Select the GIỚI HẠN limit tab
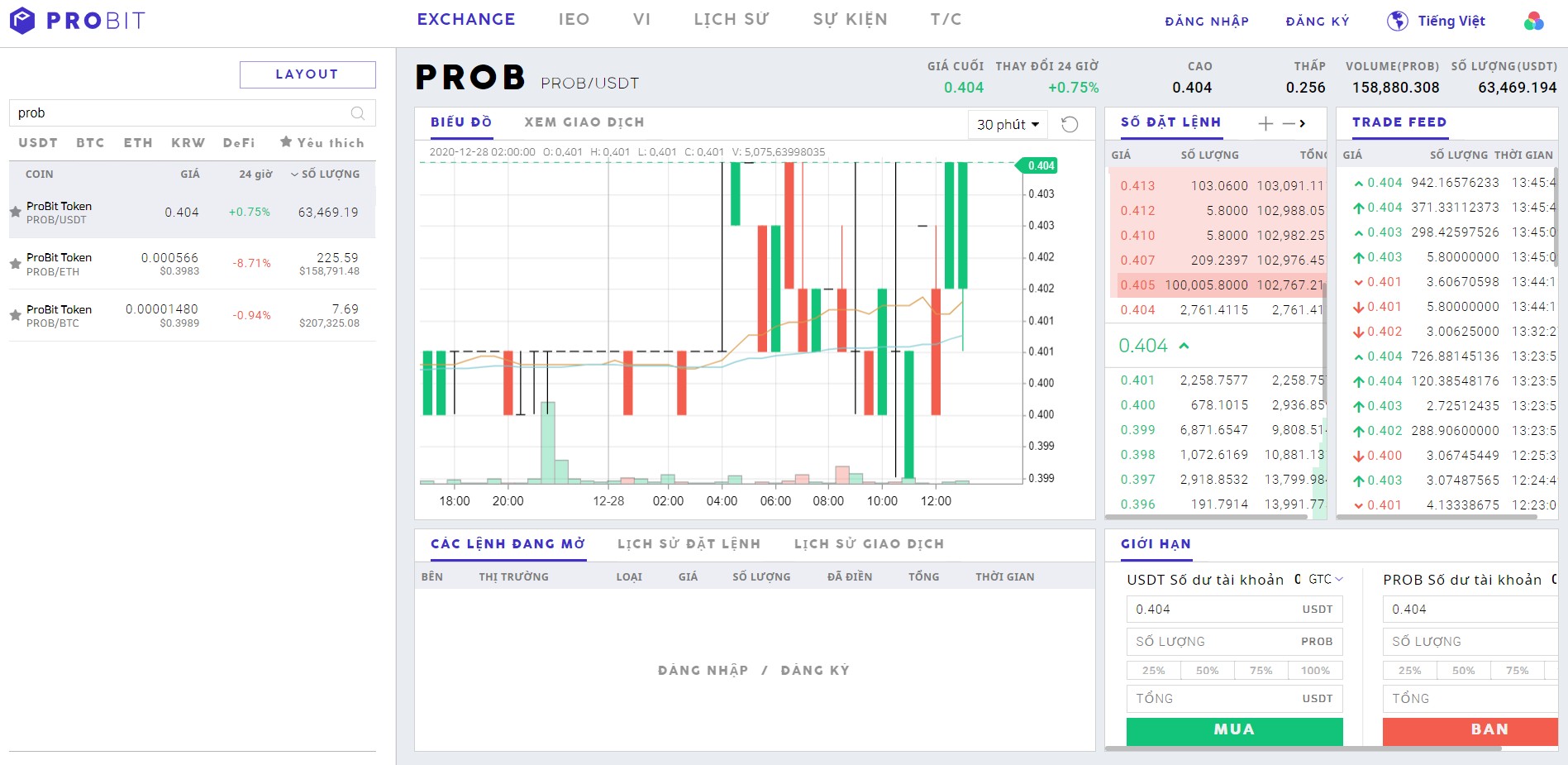The height and width of the screenshot is (765, 1568). click(x=1156, y=544)
